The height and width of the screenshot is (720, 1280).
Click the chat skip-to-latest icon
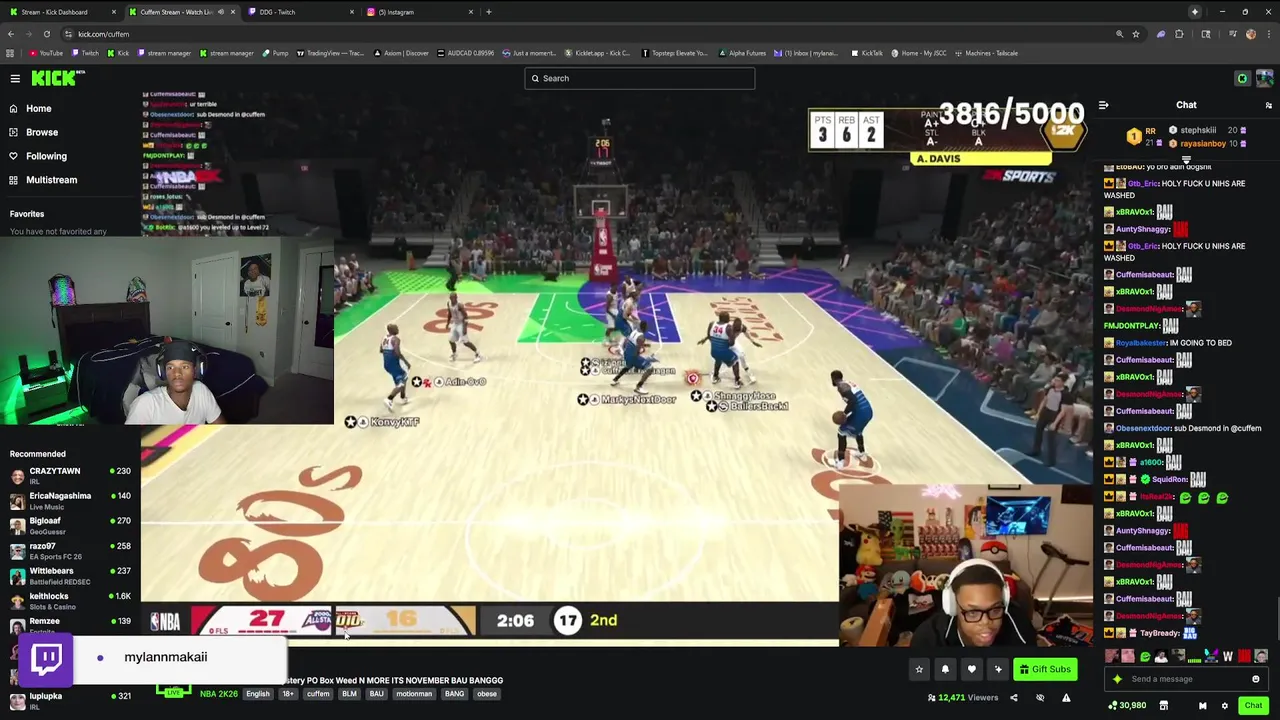(1202, 706)
